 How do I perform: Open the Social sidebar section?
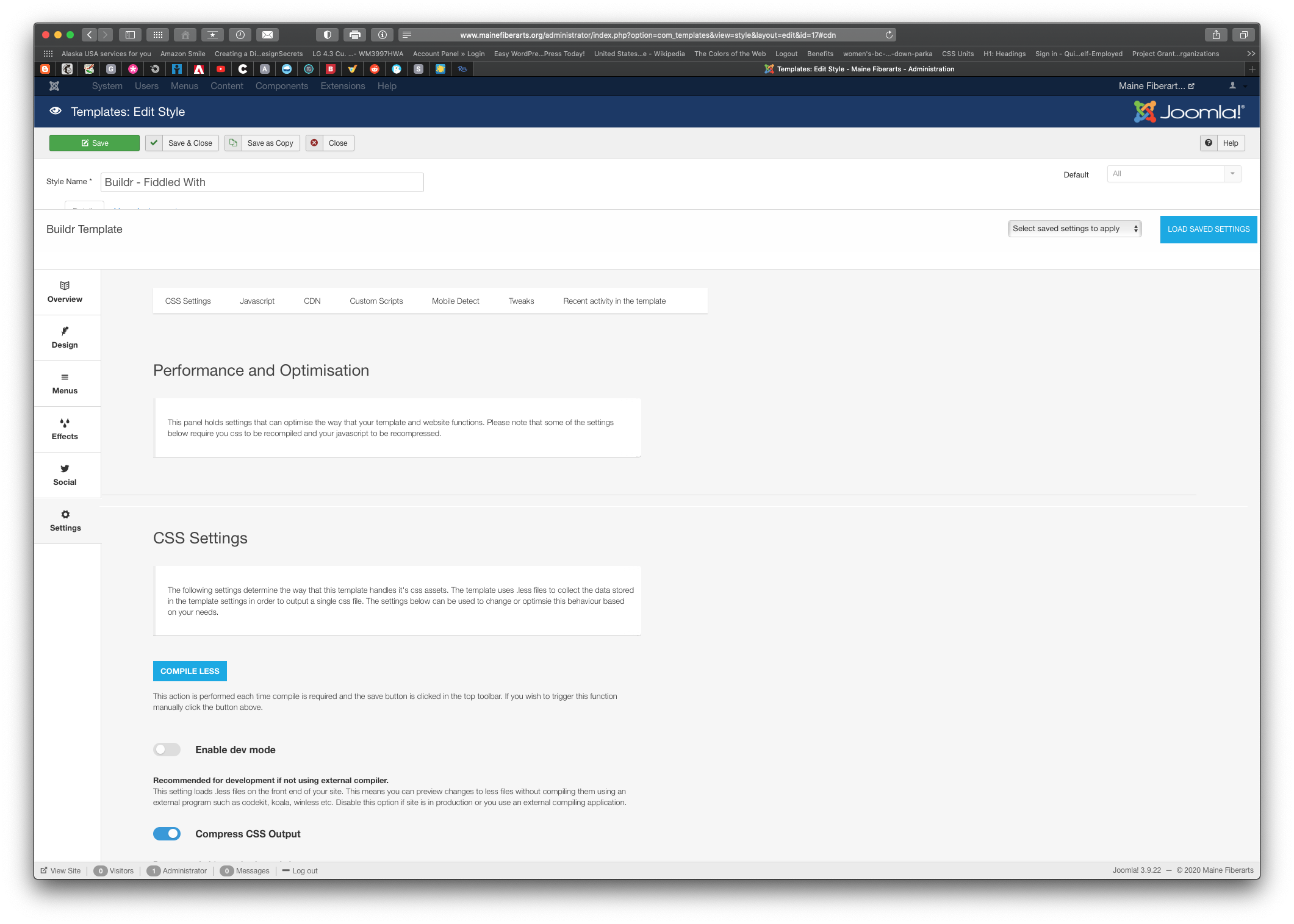pos(65,475)
